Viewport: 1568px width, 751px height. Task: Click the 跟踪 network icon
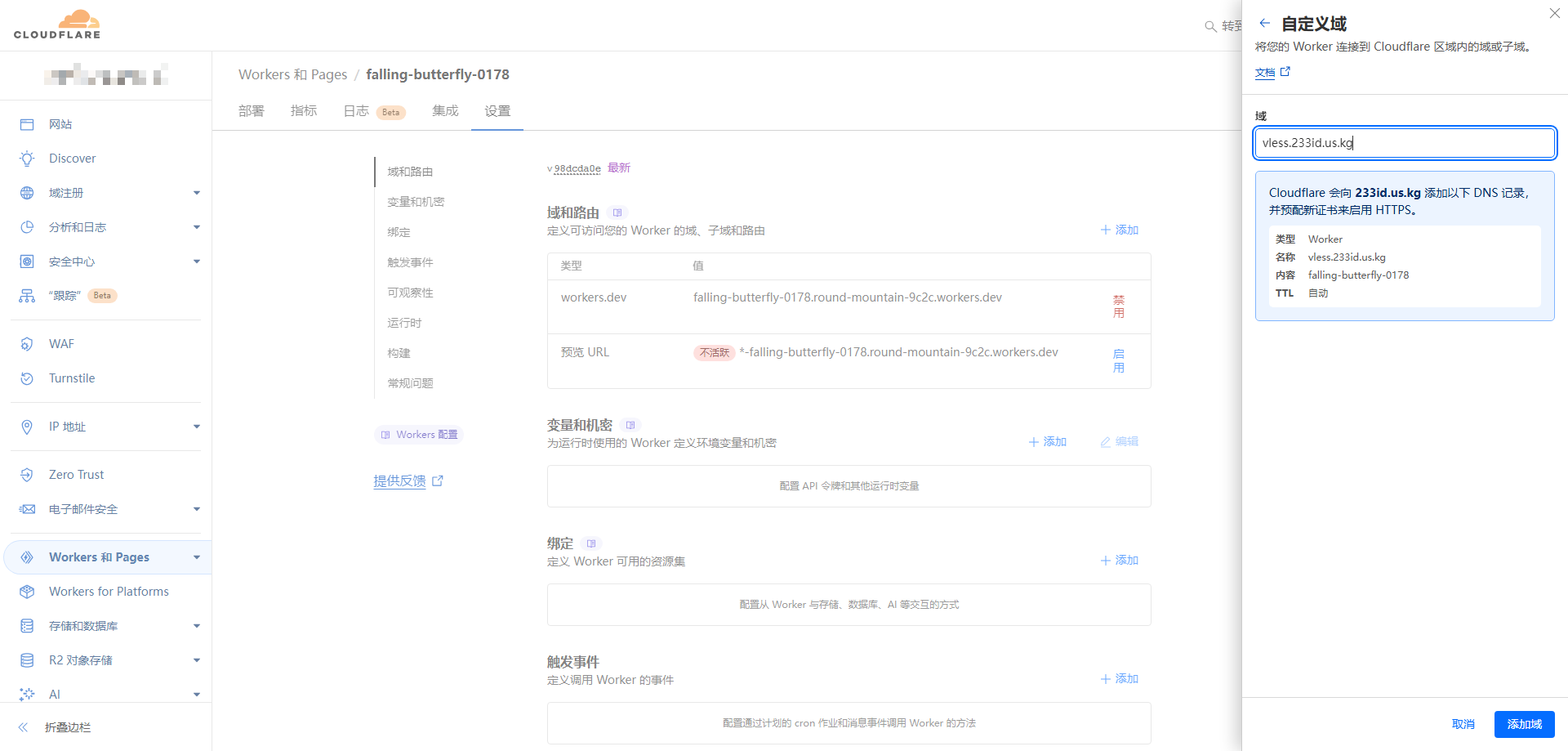click(x=27, y=296)
